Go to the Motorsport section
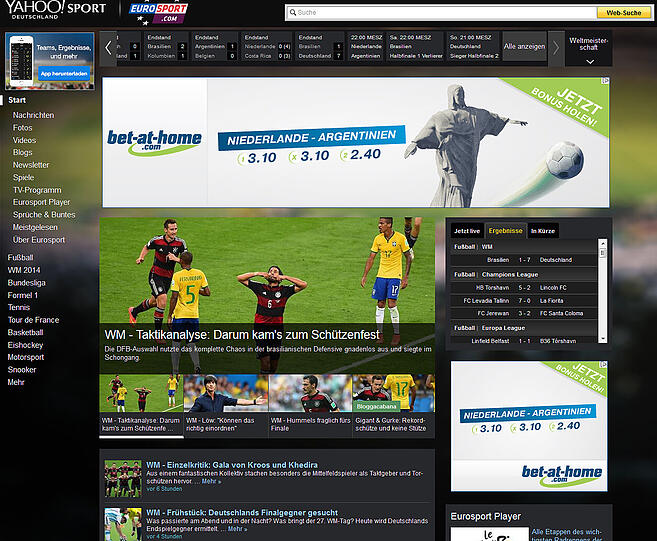The height and width of the screenshot is (541, 657). (x=26, y=357)
